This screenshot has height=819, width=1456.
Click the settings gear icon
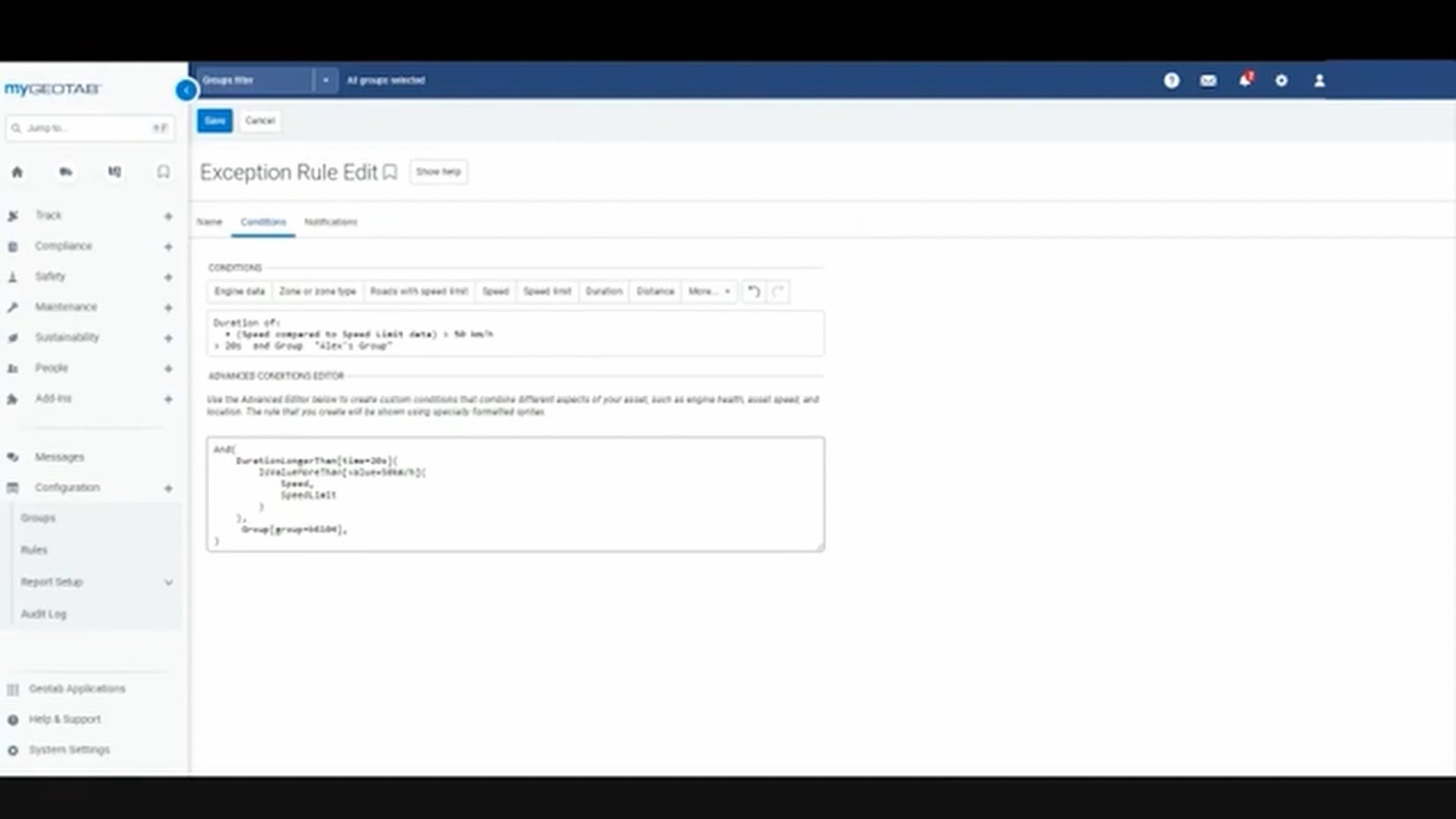click(x=1282, y=80)
